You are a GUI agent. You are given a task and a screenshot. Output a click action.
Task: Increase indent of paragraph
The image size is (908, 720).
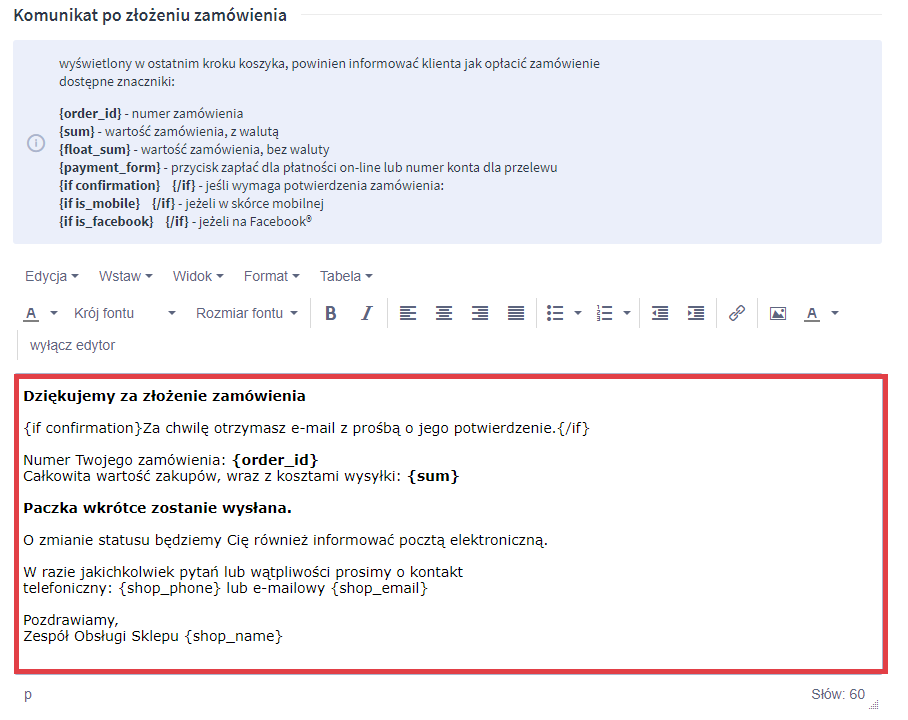pyautogui.click(x=696, y=313)
